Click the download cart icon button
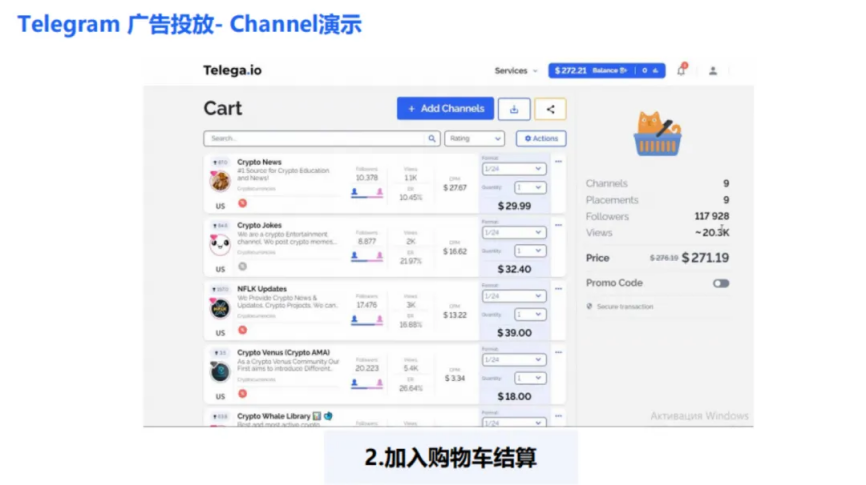This screenshot has width=866, height=485. click(514, 109)
